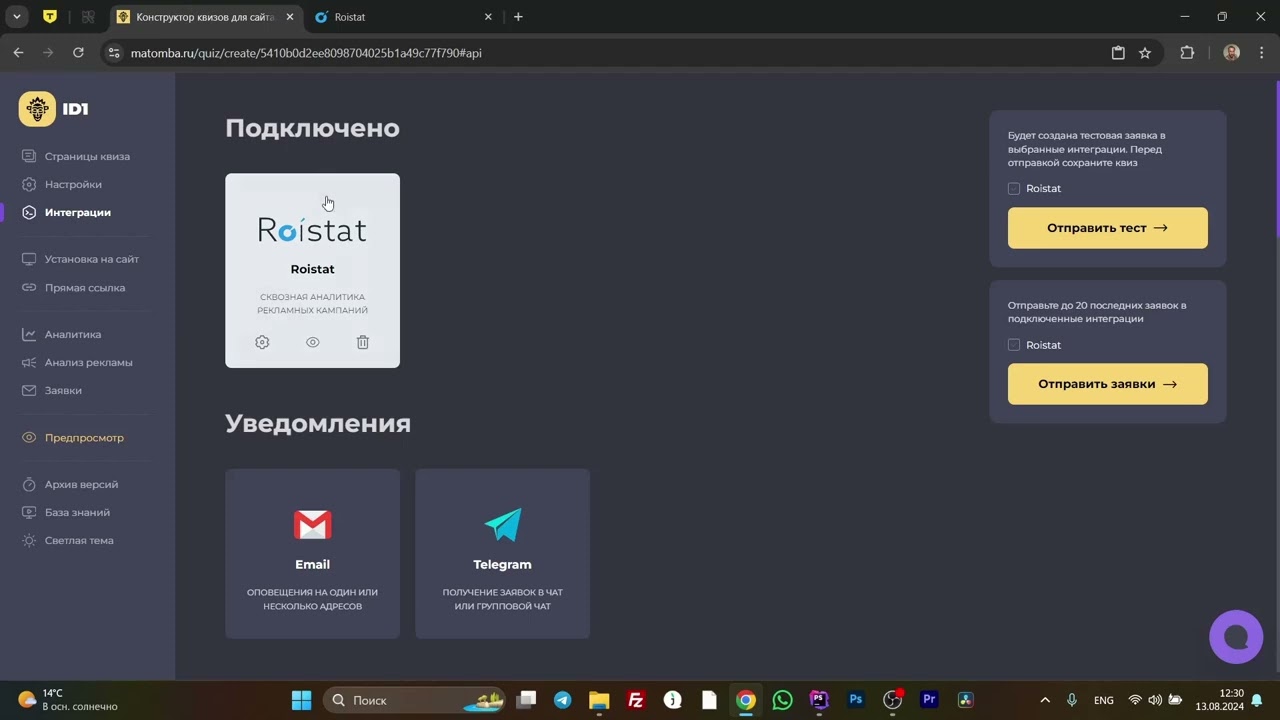This screenshot has width=1280, height=720.
Task: Open Страницы квиза in the sidebar
Action: click(87, 156)
